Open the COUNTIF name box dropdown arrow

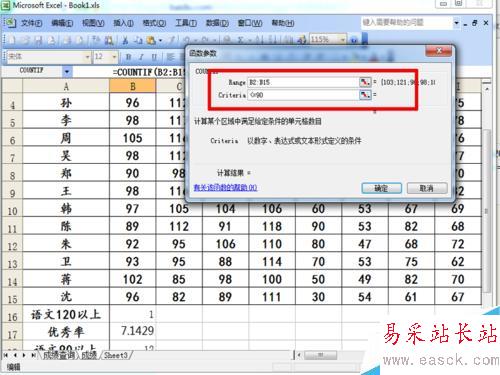point(67,71)
